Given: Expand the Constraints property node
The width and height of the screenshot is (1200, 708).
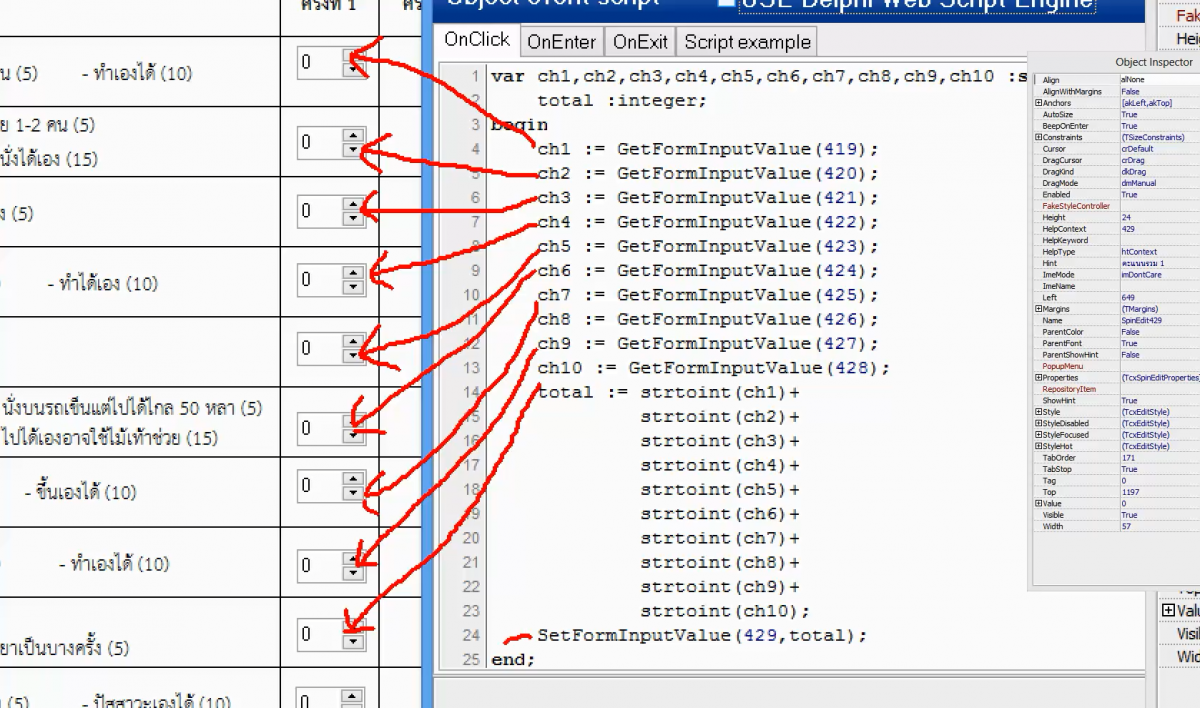Looking at the screenshot, I should [1039, 137].
